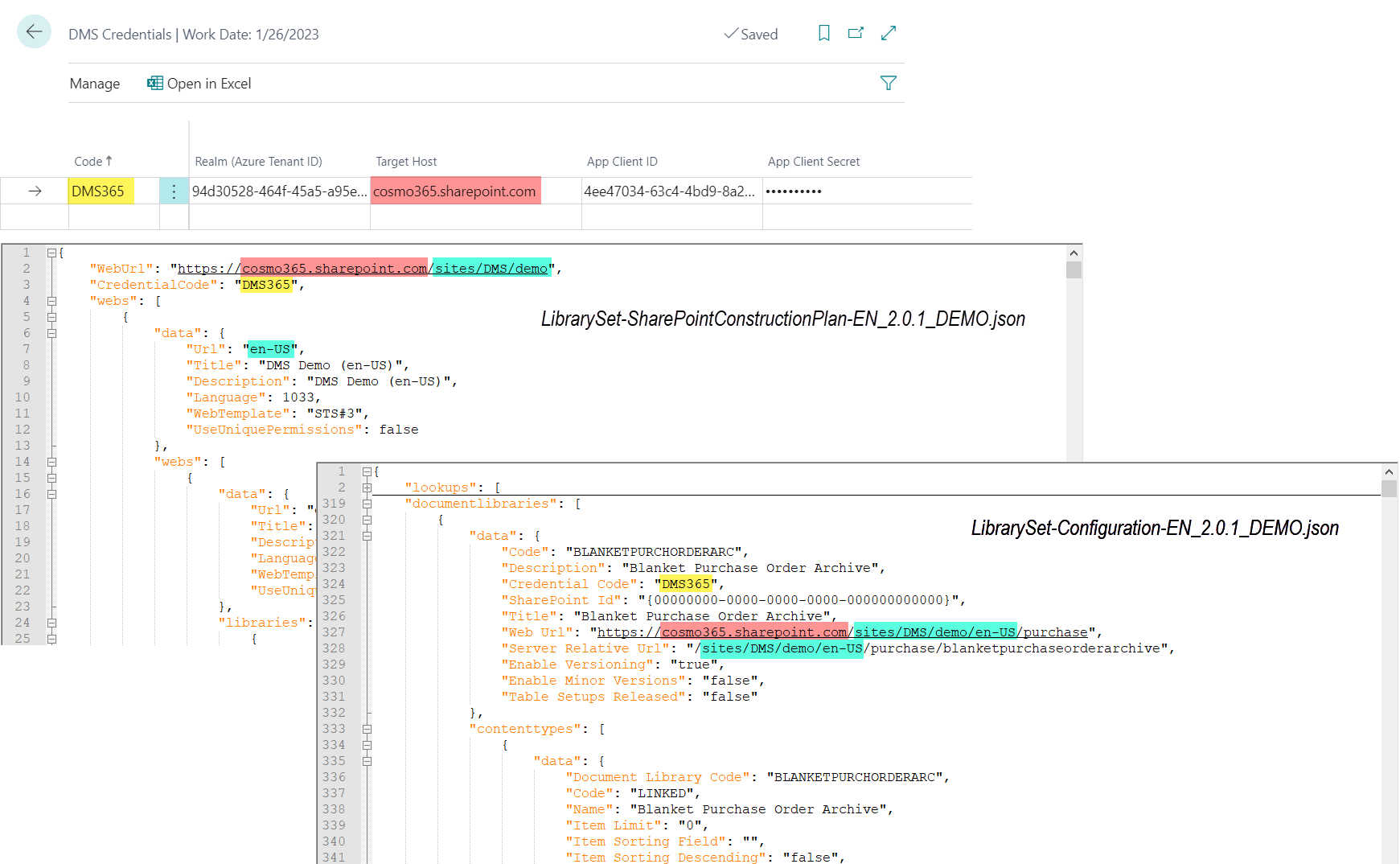The image size is (1400, 864).
Task: Collapse the webs array at line 4
Action: click(x=51, y=301)
